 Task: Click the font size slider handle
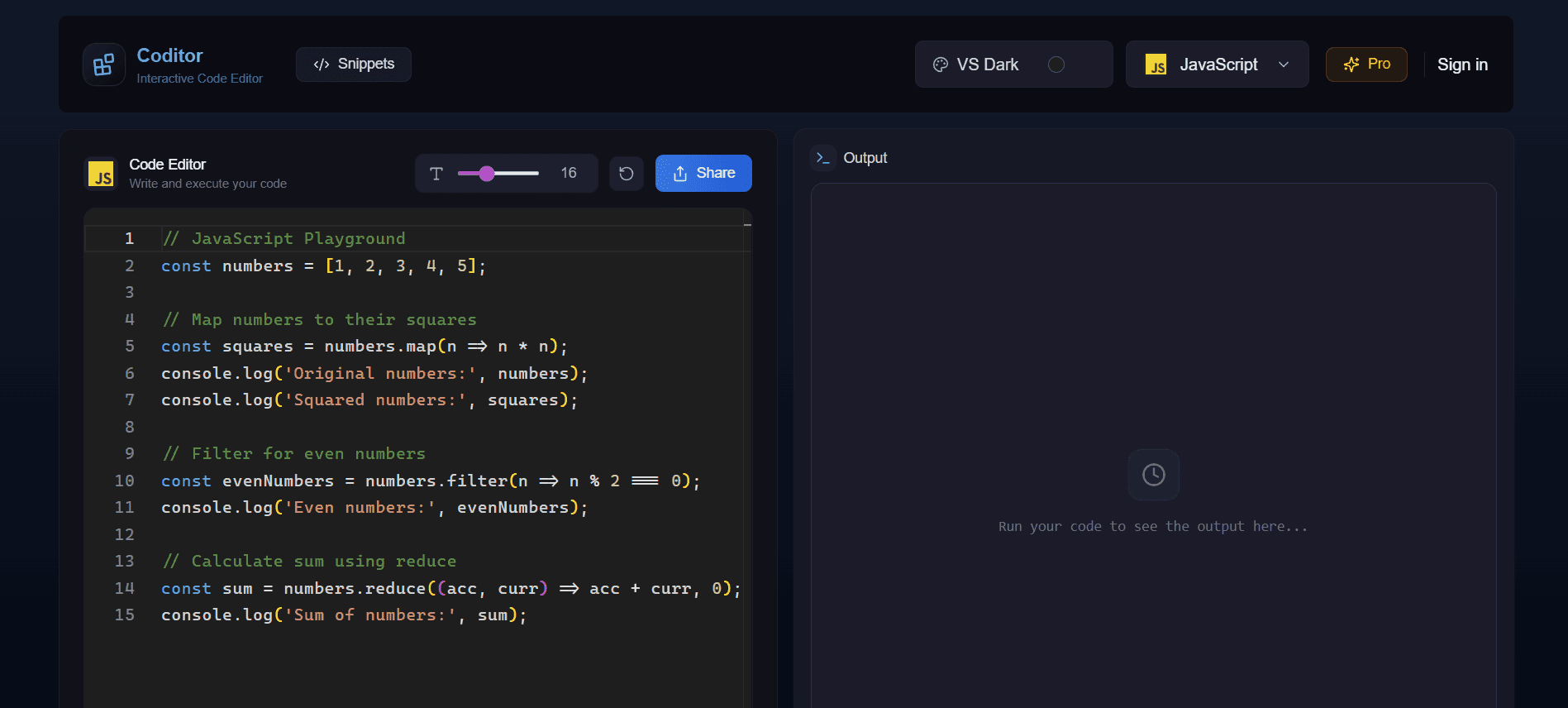pos(487,174)
